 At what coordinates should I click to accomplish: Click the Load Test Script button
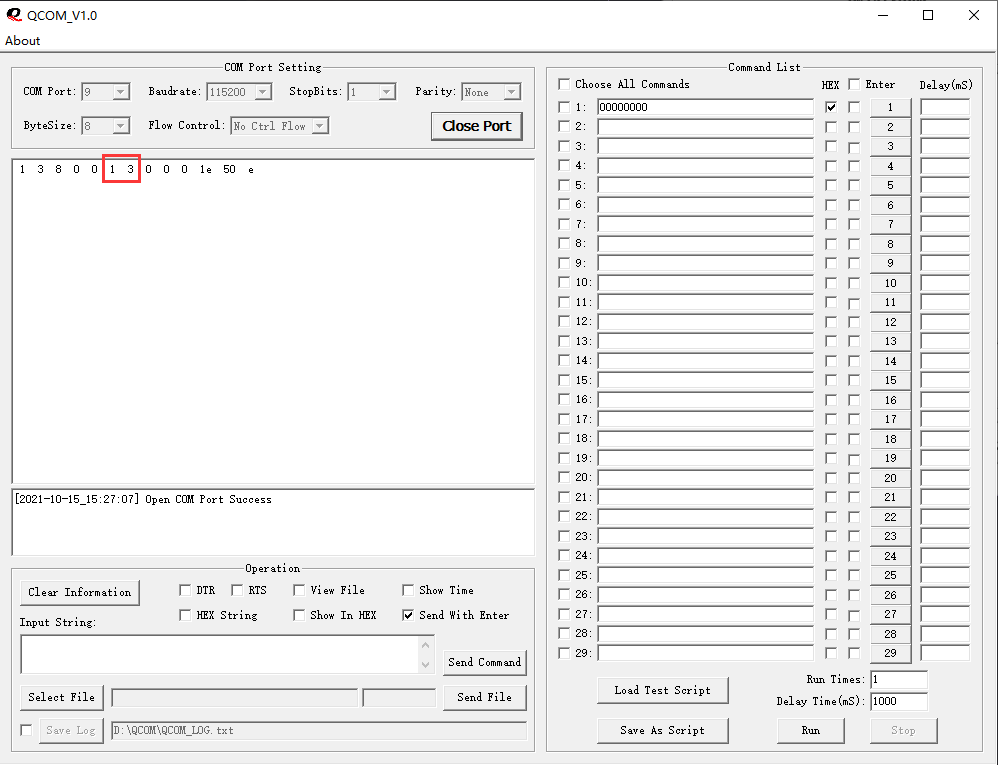[x=662, y=690]
